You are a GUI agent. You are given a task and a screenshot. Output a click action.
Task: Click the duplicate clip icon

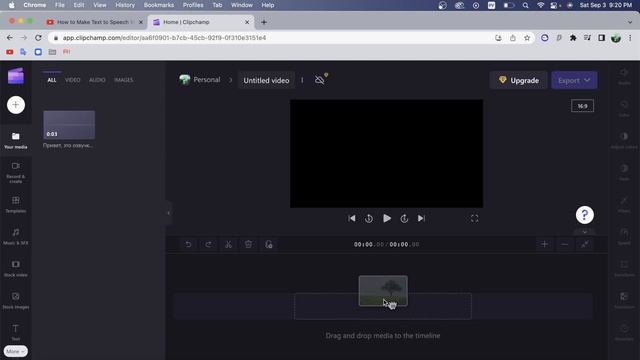[x=269, y=244]
